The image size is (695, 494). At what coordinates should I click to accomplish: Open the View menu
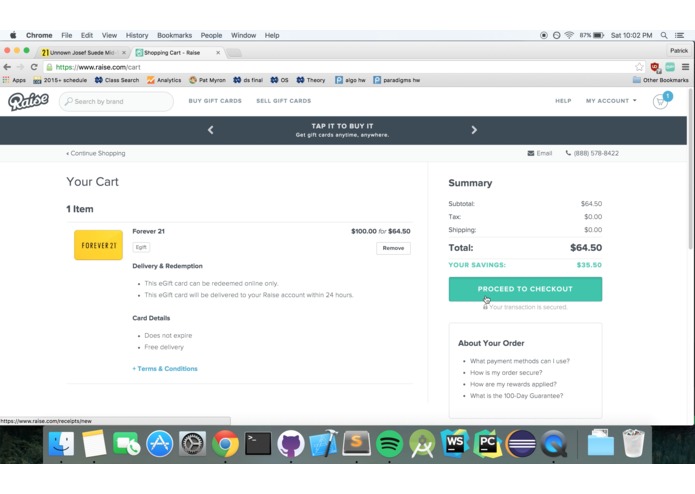[x=109, y=35]
